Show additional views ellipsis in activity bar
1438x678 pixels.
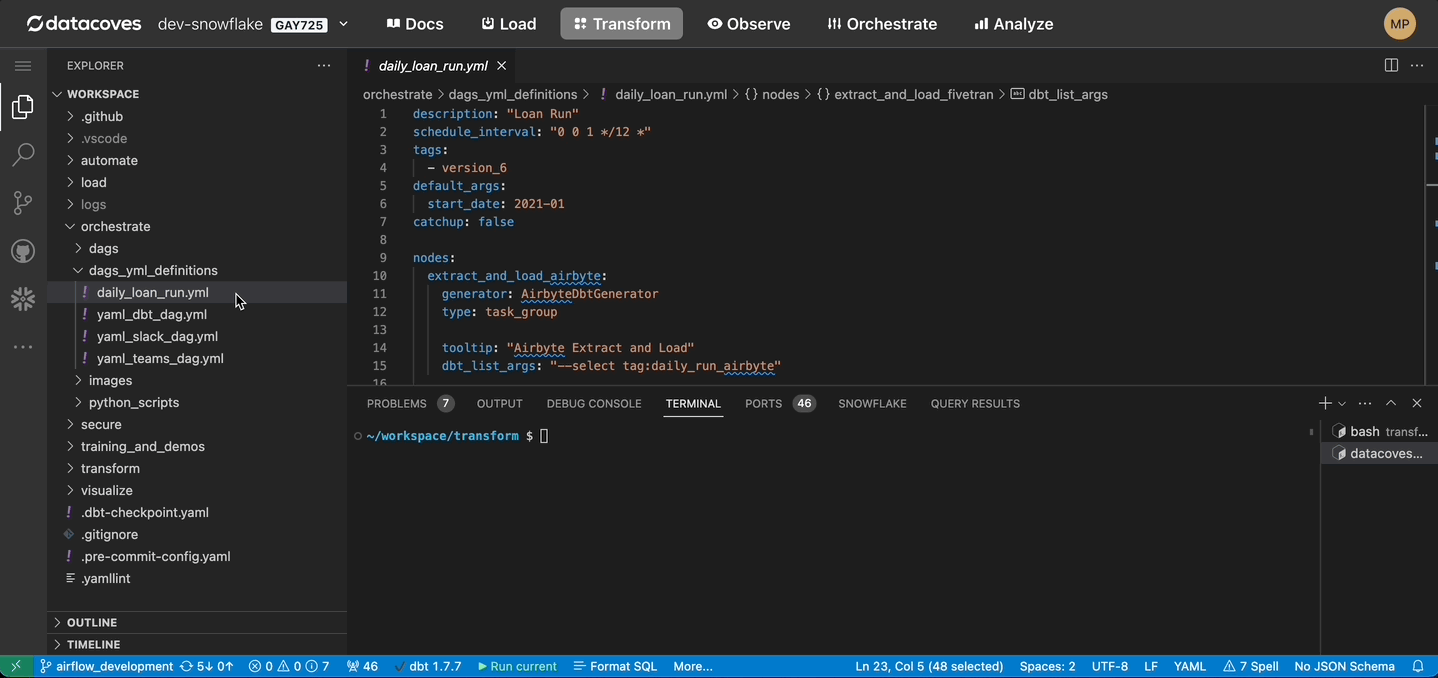[x=23, y=347]
